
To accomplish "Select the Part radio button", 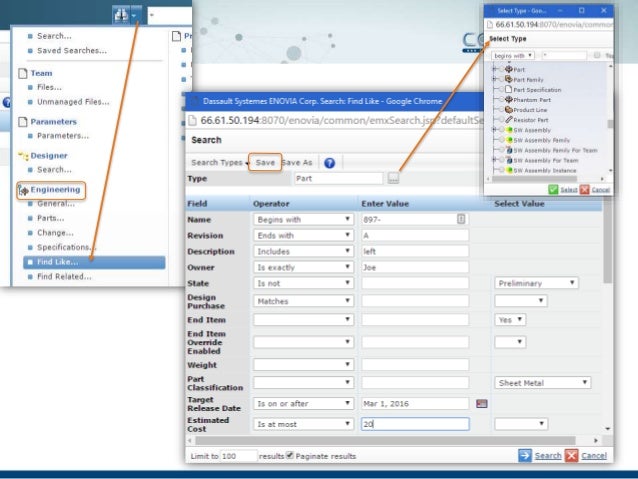I will tap(501, 69).
